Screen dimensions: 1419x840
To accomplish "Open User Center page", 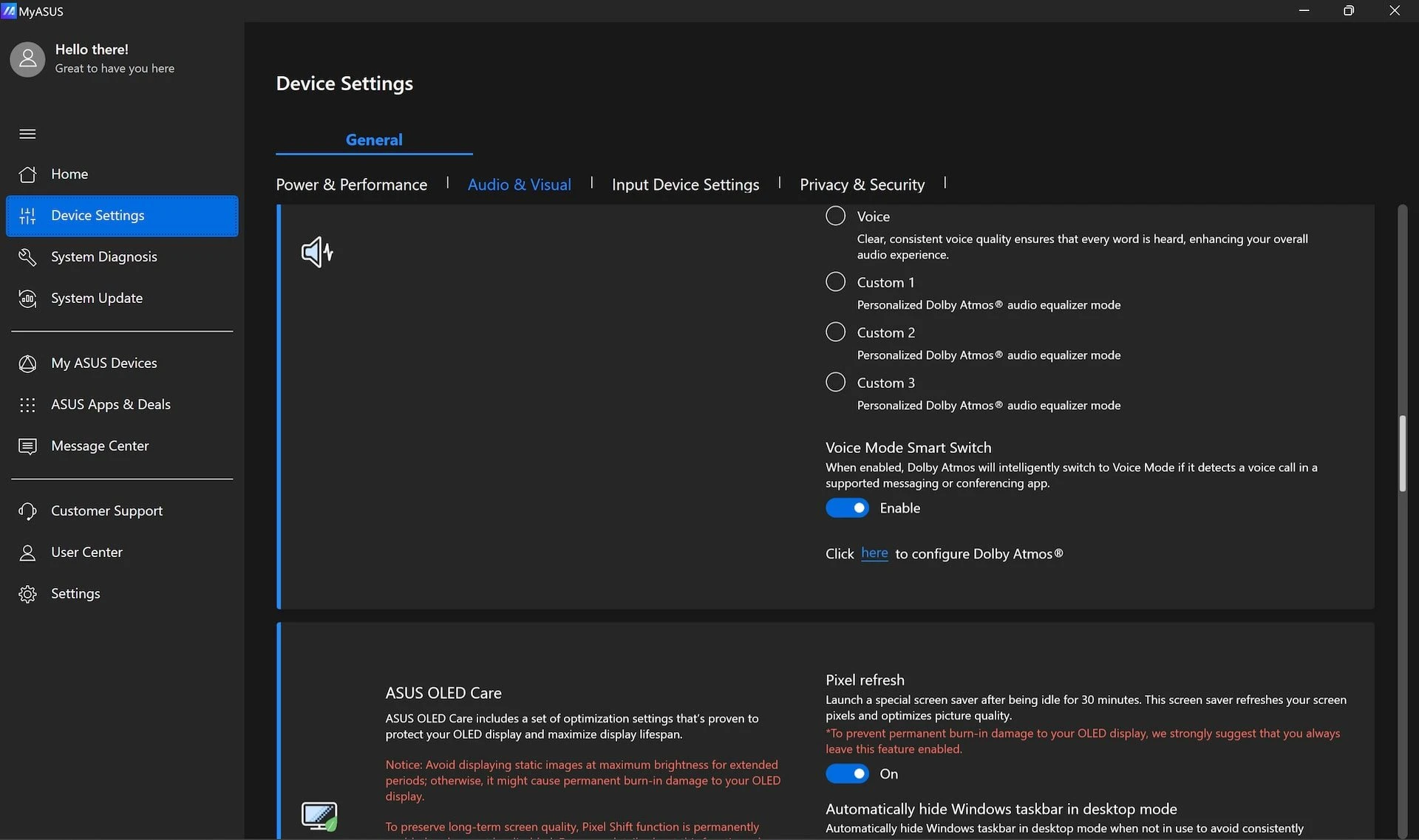I will tap(122, 553).
